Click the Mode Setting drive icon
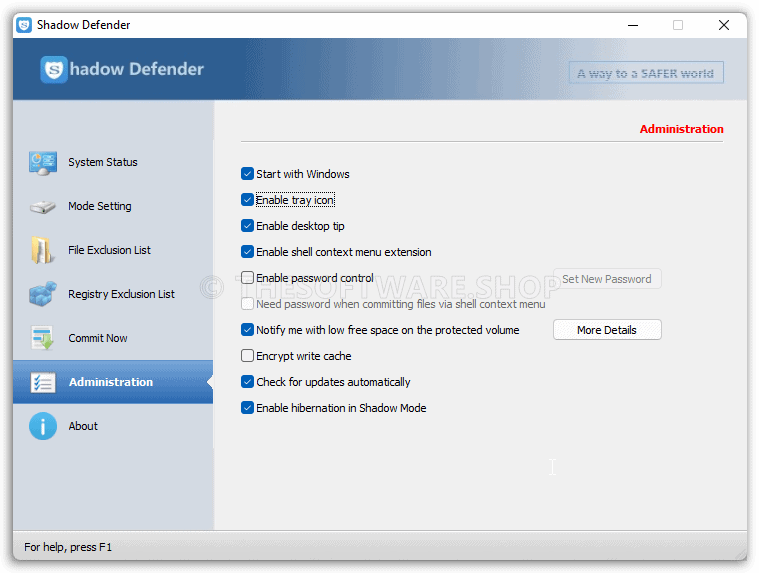Screen dimensions: 759x573 43,207
